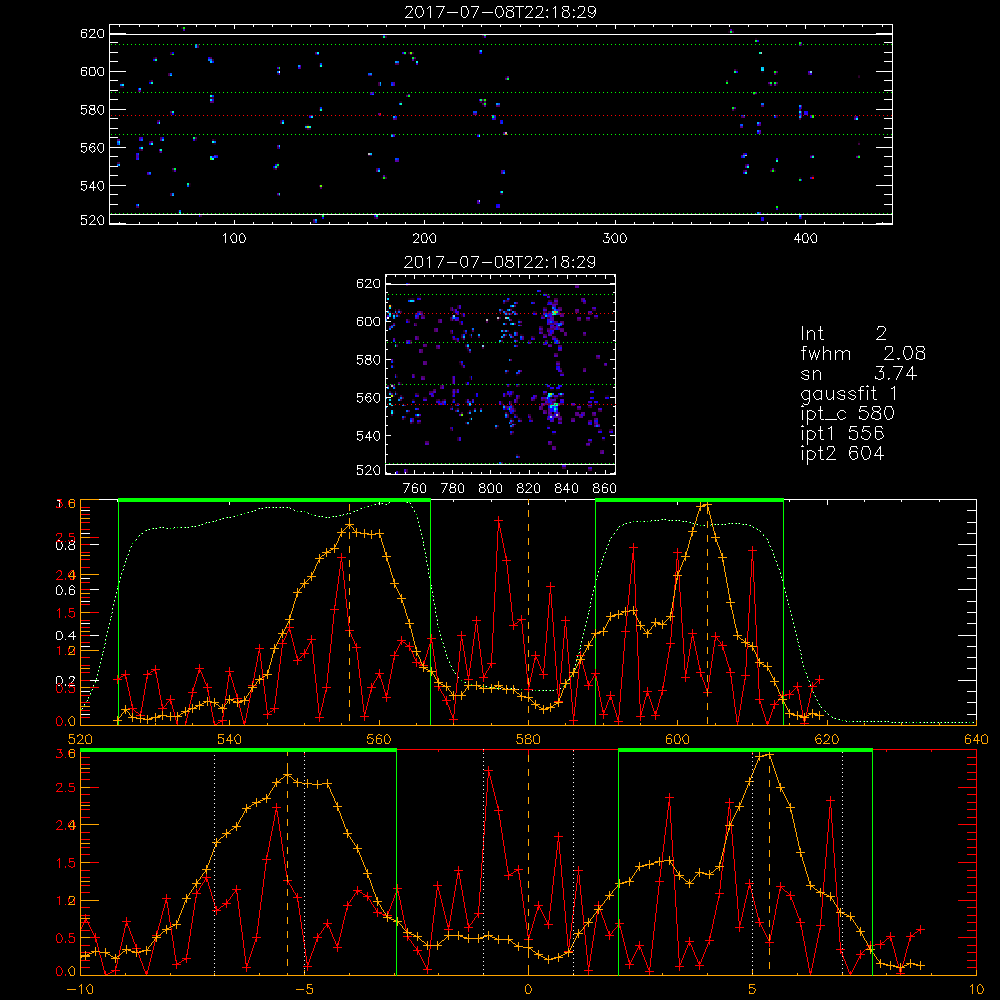
Task: Click x-axis label 800 of the small image plot
Action: 490,489
